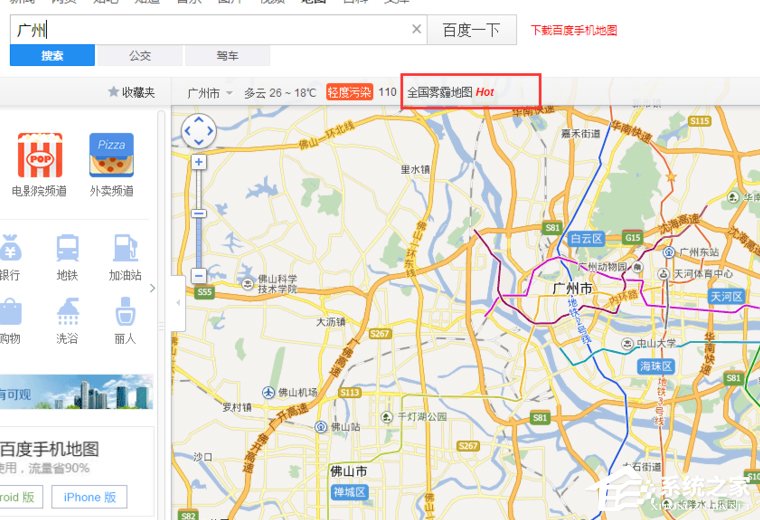Viewport: 760px width, 520px height.
Task: Switch to the 驾车 driving tab
Action: click(x=227, y=56)
